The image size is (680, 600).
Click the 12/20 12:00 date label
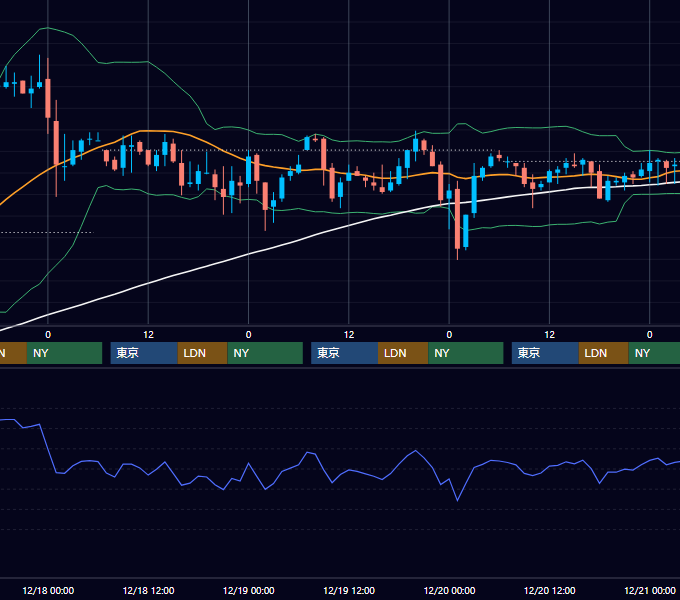(x=549, y=590)
